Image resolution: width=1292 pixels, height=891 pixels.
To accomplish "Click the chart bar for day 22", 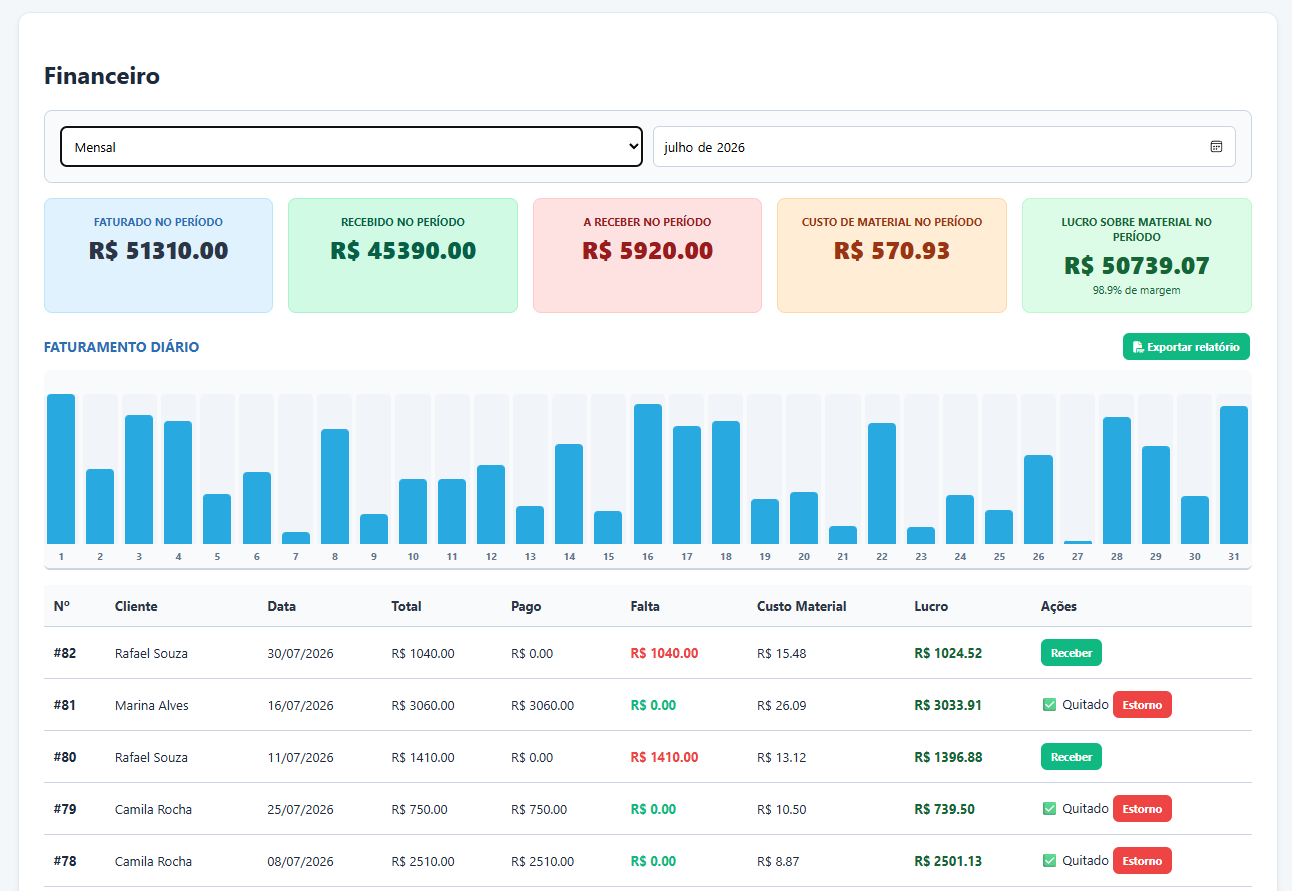I will (x=882, y=483).
